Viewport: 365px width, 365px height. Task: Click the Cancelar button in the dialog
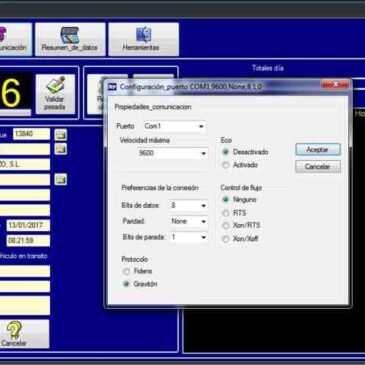click(318, 166)
